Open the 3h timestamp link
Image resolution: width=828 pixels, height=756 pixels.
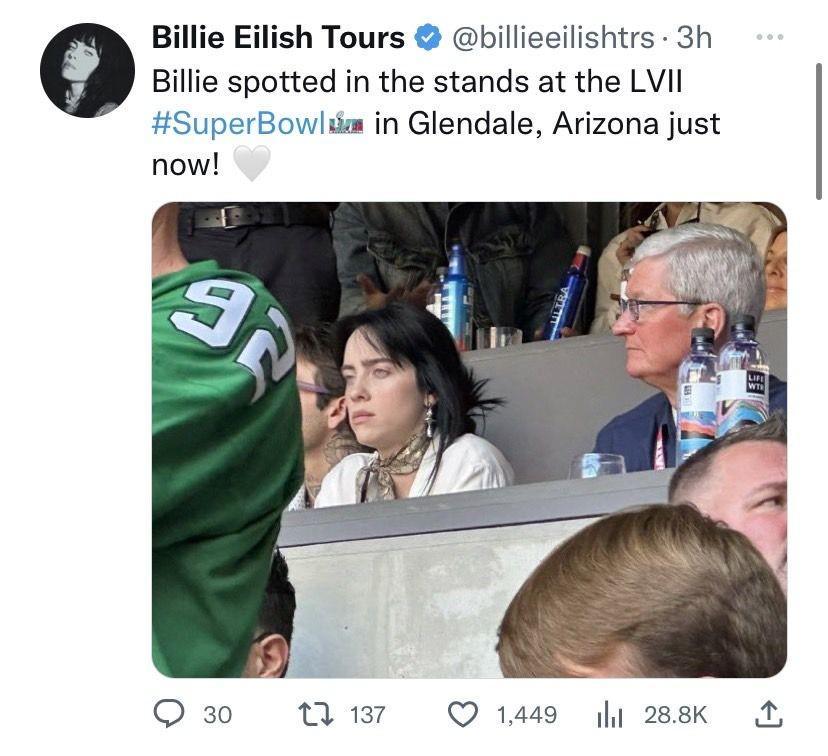[x=694, y=38]
